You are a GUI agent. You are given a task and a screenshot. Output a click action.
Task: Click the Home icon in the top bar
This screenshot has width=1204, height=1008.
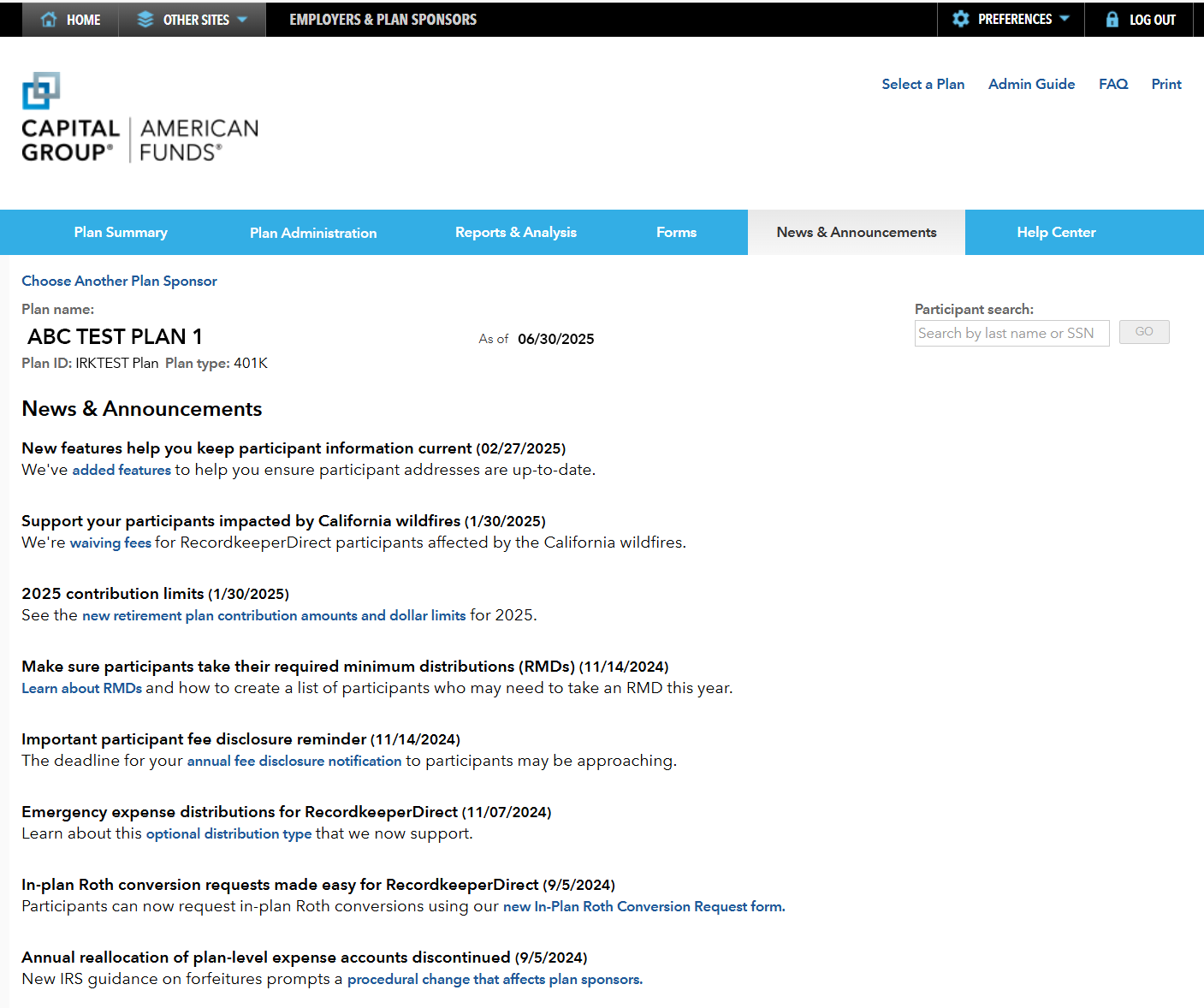[x=47, y=19]
